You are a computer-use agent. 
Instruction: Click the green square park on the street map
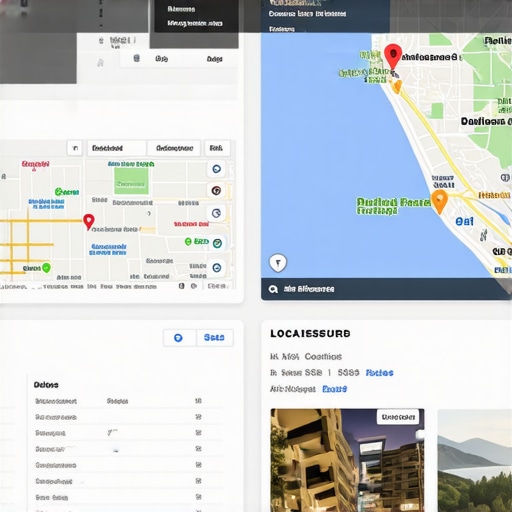click(131, 181)
